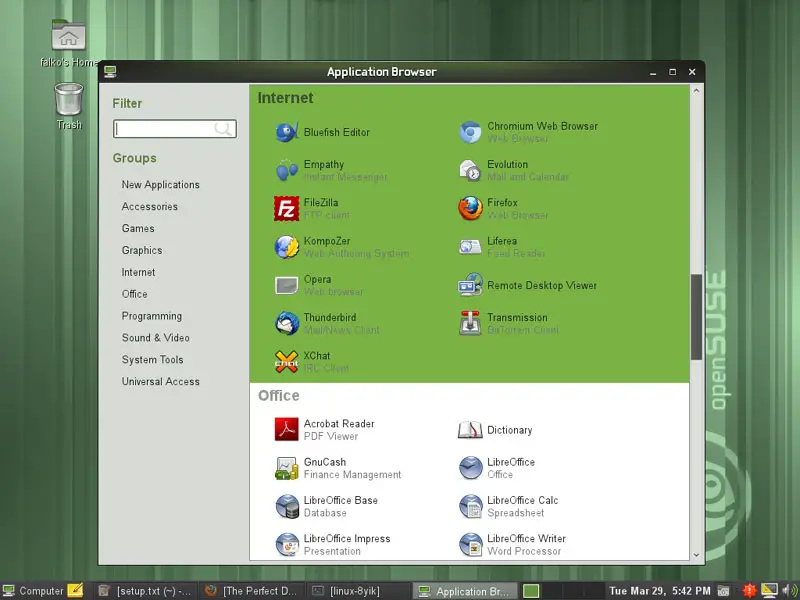This screenshot has width=800, height=600.
Task: Select the System Tools group
Action: point(152,360)
